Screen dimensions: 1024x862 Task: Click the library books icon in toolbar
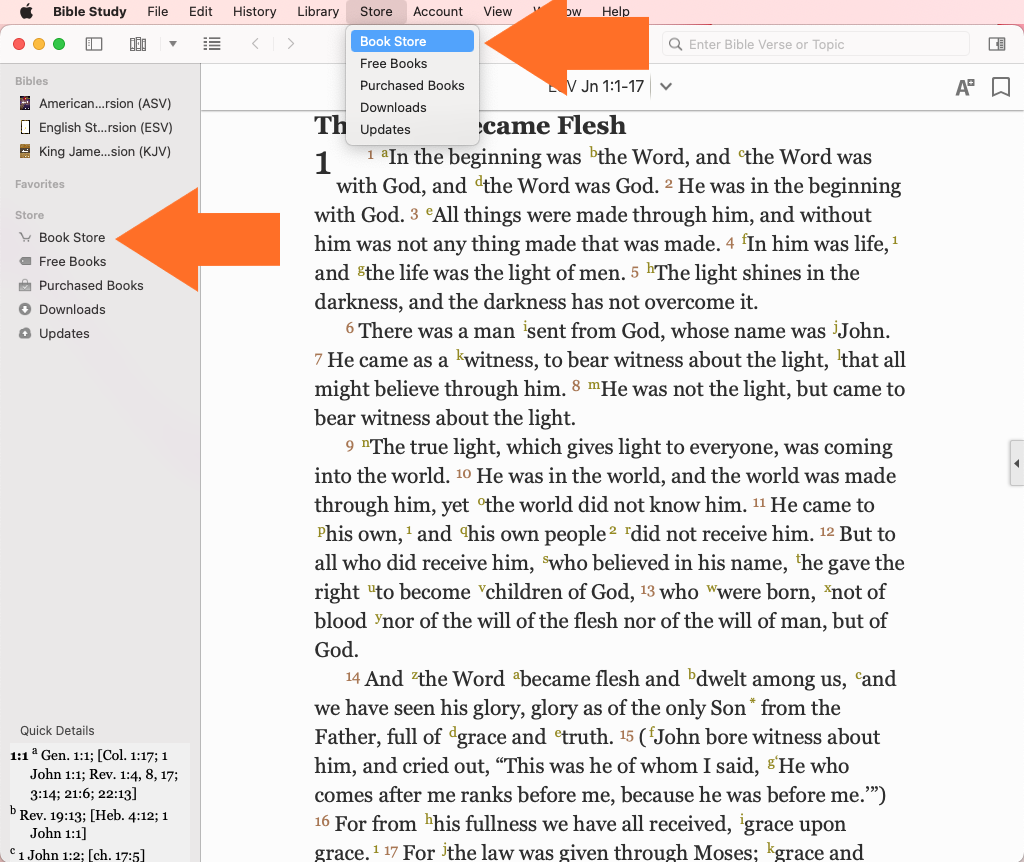pyautogui.click(x=138, y=44)
